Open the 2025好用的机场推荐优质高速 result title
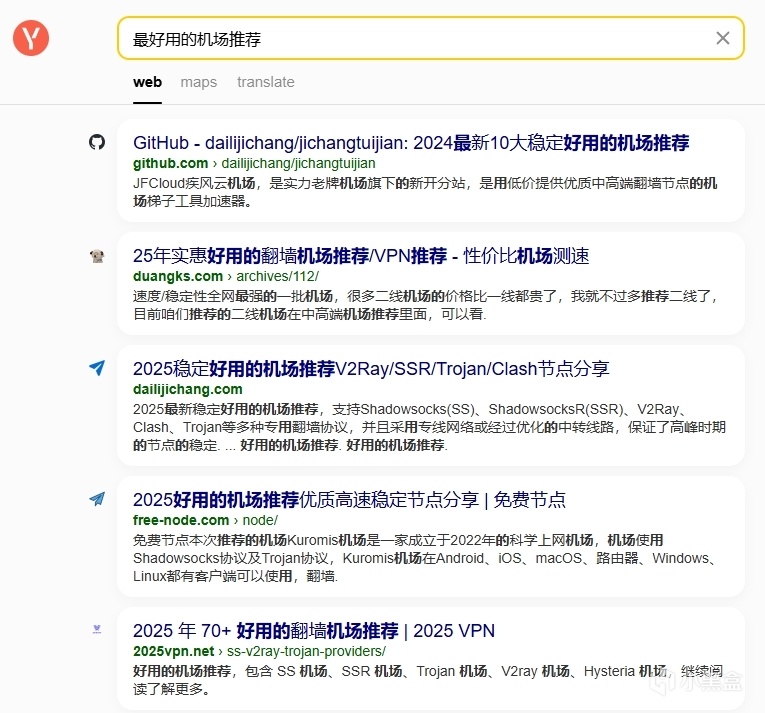The height and width of the screenshot is (713, 765). click(x=349, y=500)
